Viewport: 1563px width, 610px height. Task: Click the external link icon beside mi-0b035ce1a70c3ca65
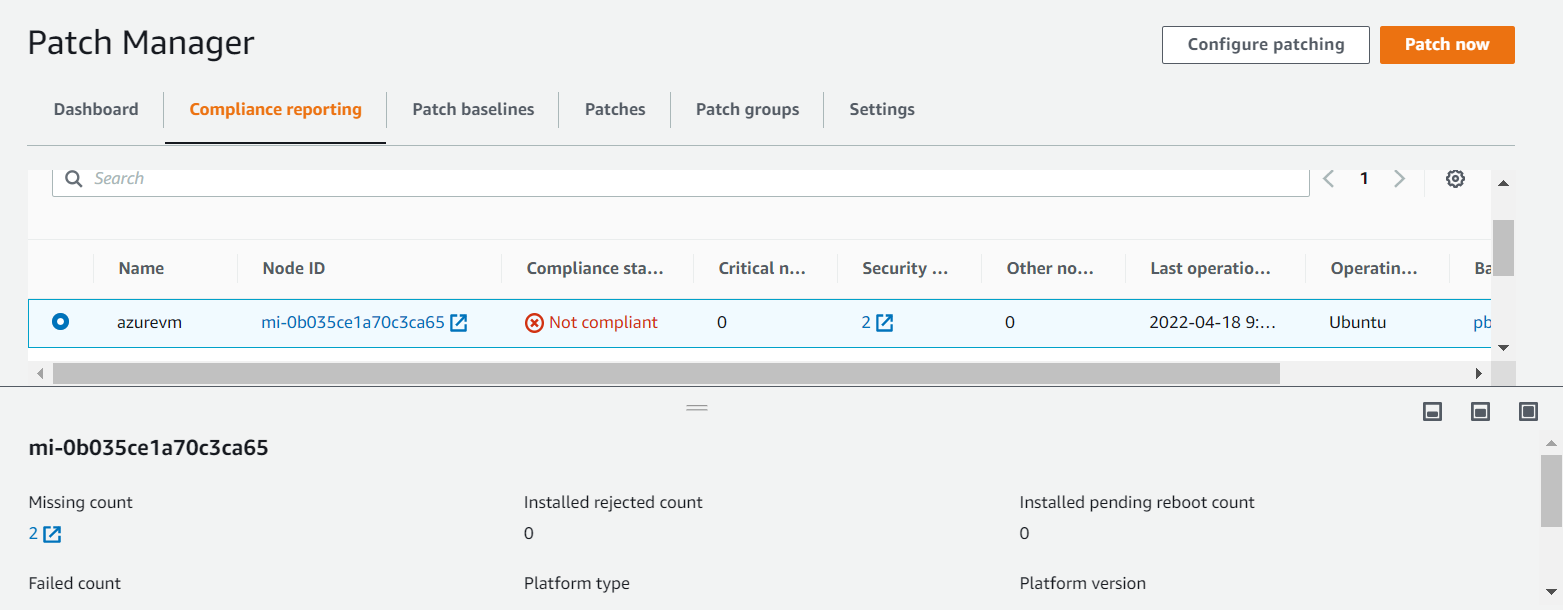459,322
